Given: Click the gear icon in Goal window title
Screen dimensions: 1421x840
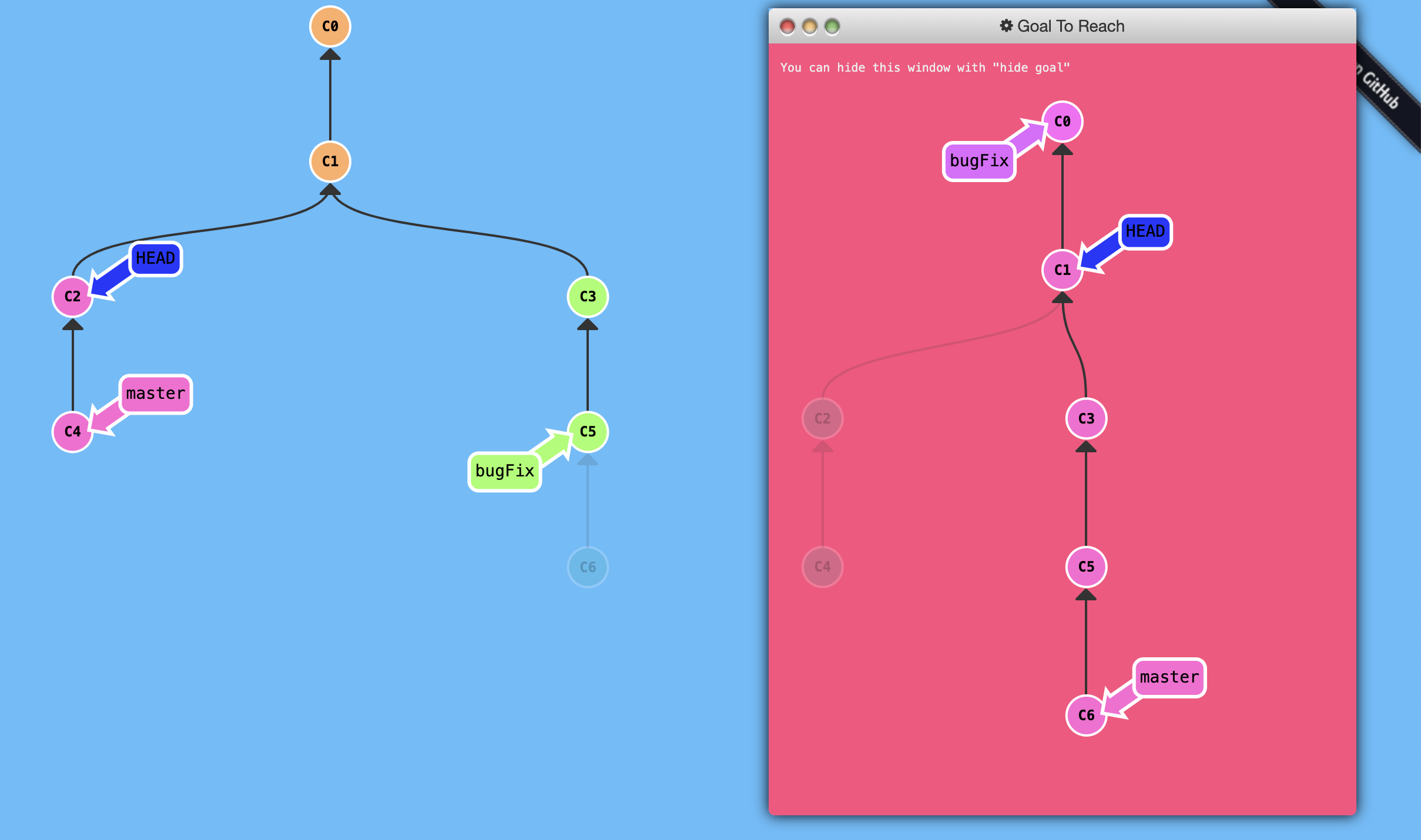Looking at the screenshot, I should point(1006,26).
